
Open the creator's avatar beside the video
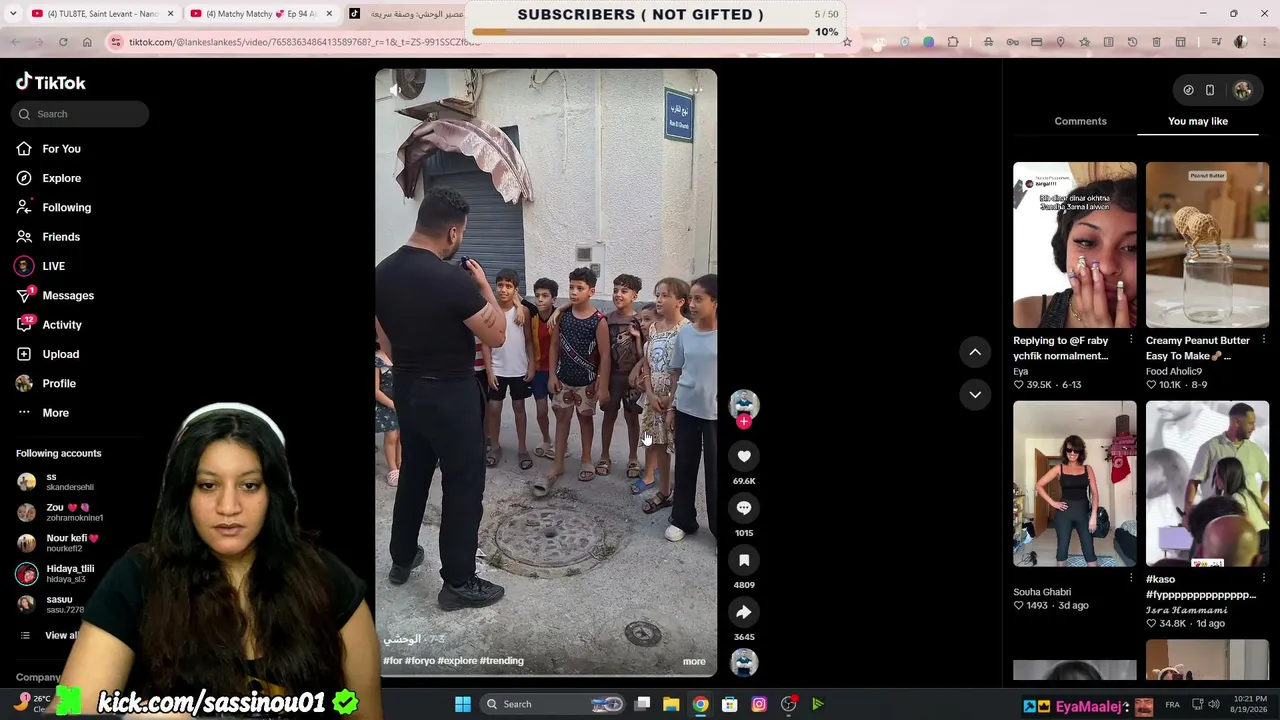coord(744,403)
